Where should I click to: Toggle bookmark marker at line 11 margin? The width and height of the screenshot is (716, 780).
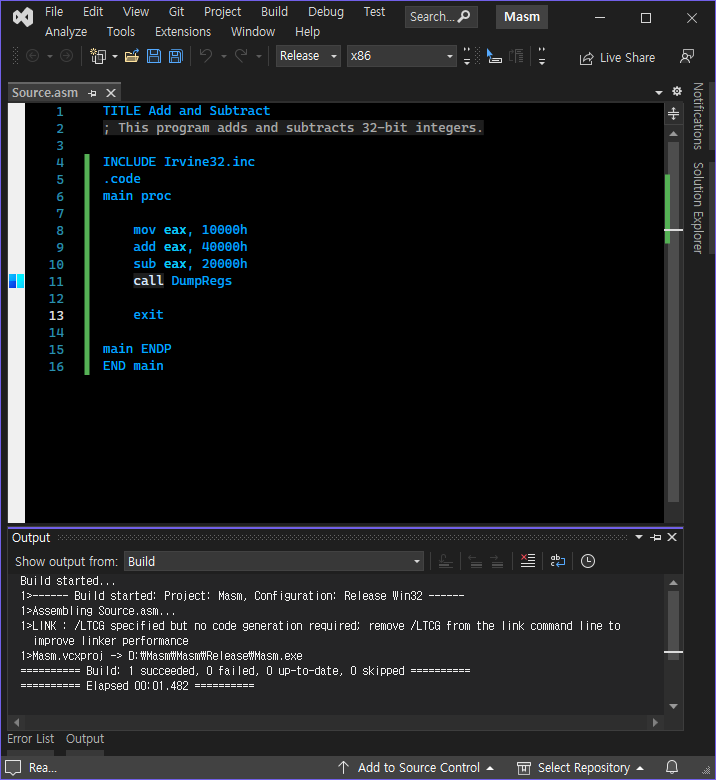(x=16, y=281)
